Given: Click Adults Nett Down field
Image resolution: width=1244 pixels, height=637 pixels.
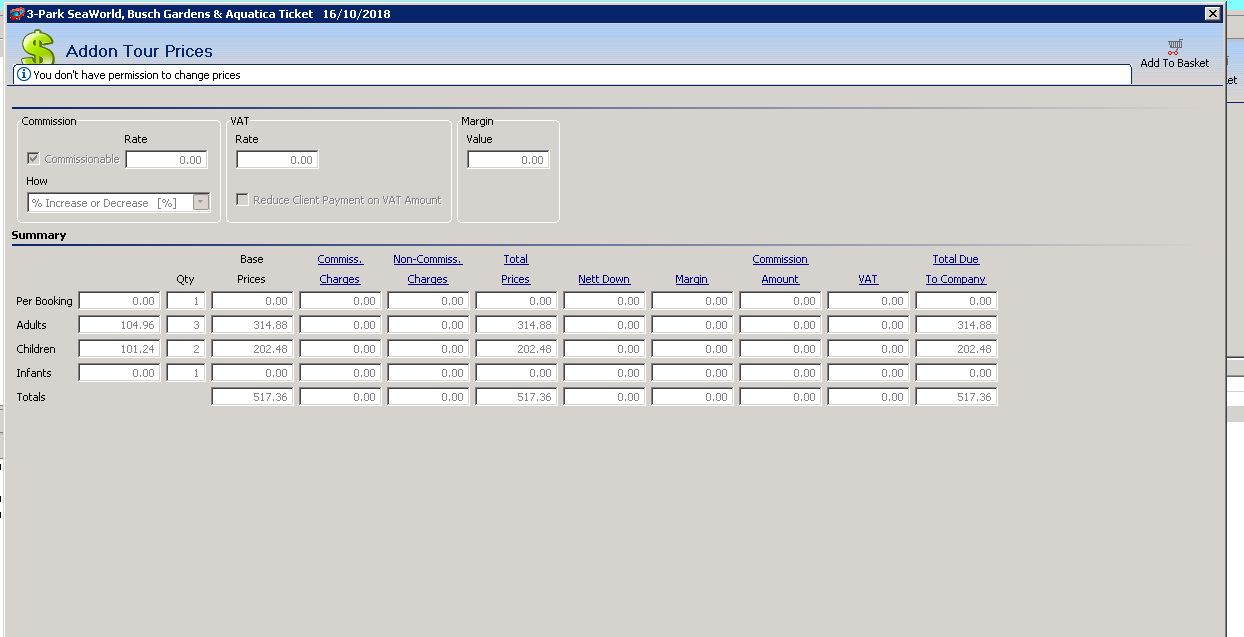Looking at the screenshot, I should click(604, 325).
